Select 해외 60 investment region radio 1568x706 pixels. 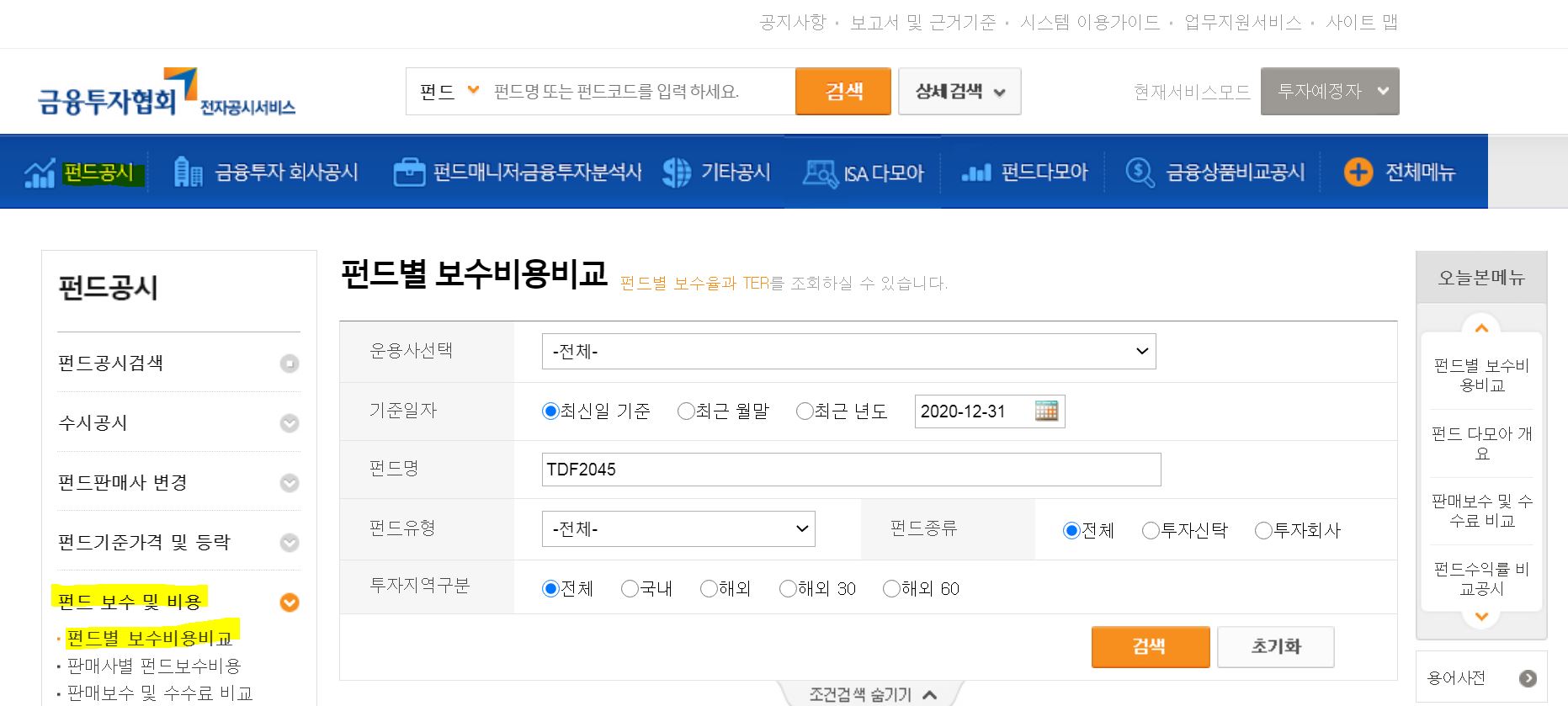point(891,588)
